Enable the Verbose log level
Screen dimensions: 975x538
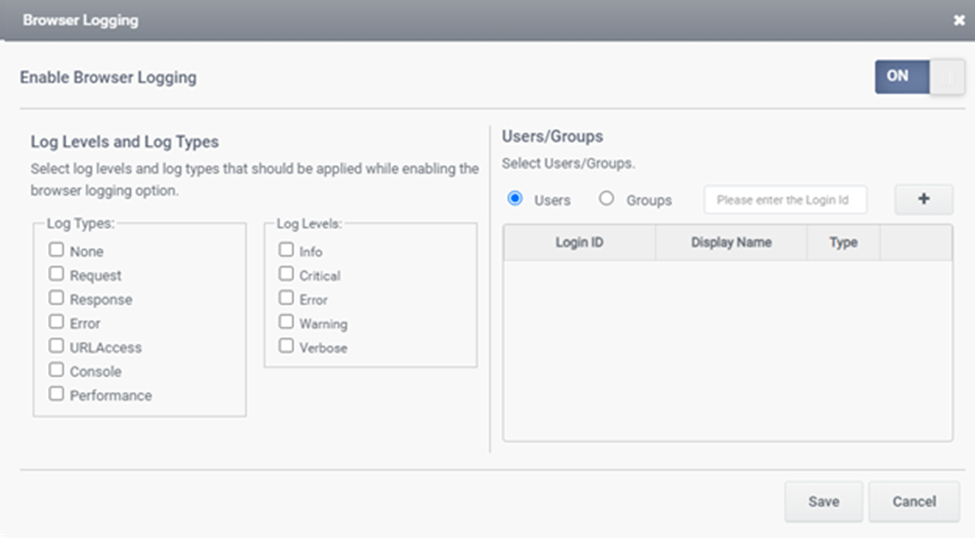287,346
